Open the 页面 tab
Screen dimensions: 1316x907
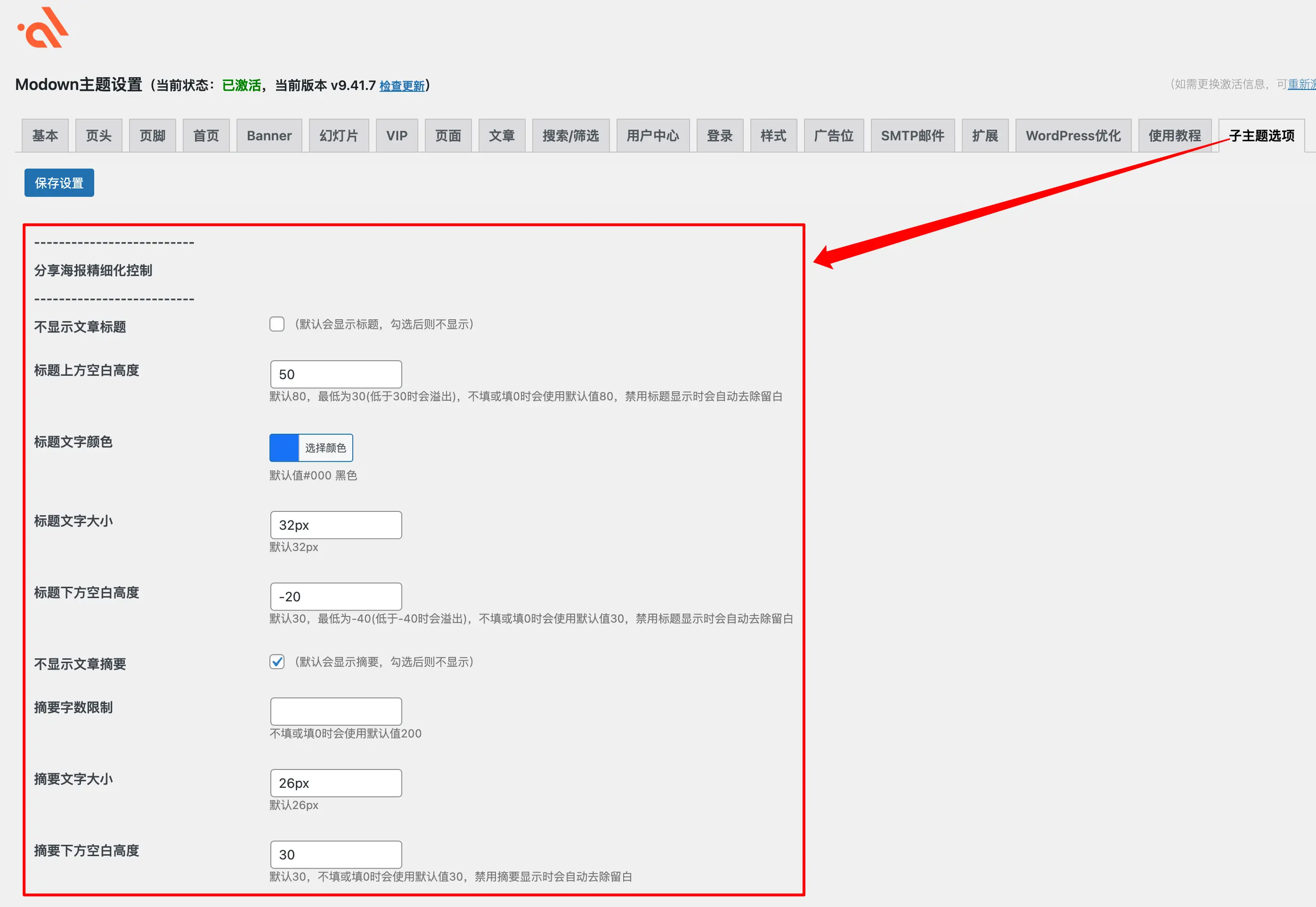(x=448, y=136)
